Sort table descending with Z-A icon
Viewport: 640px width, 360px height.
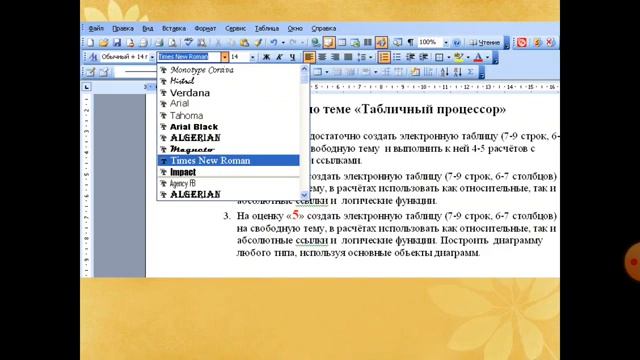tap(458, 72)
